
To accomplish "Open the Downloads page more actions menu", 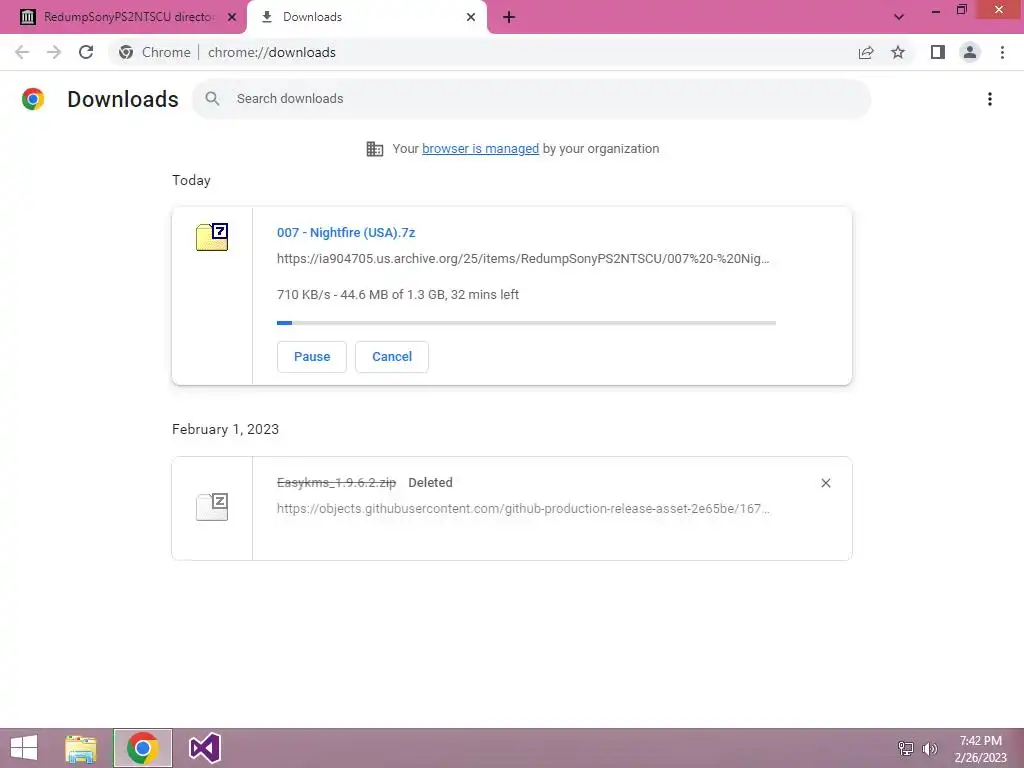I will click(990, 99).
